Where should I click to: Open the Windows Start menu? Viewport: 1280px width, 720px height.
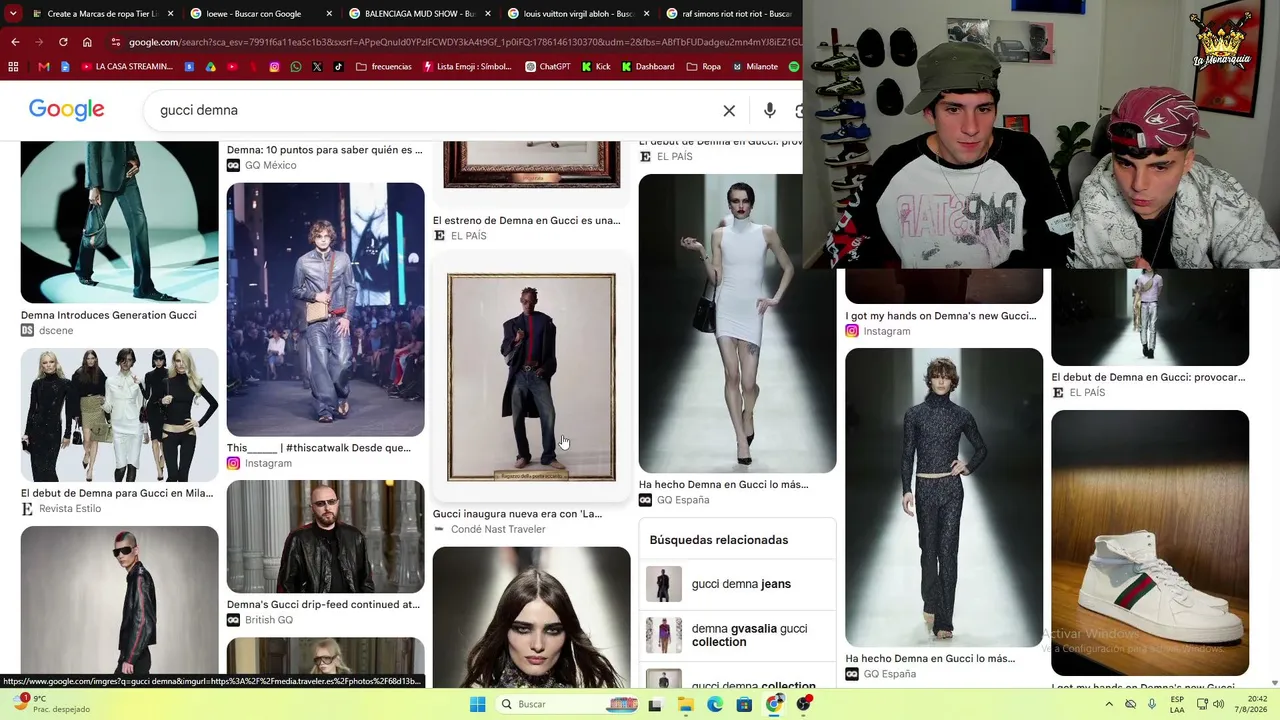[x=478, y=704]
